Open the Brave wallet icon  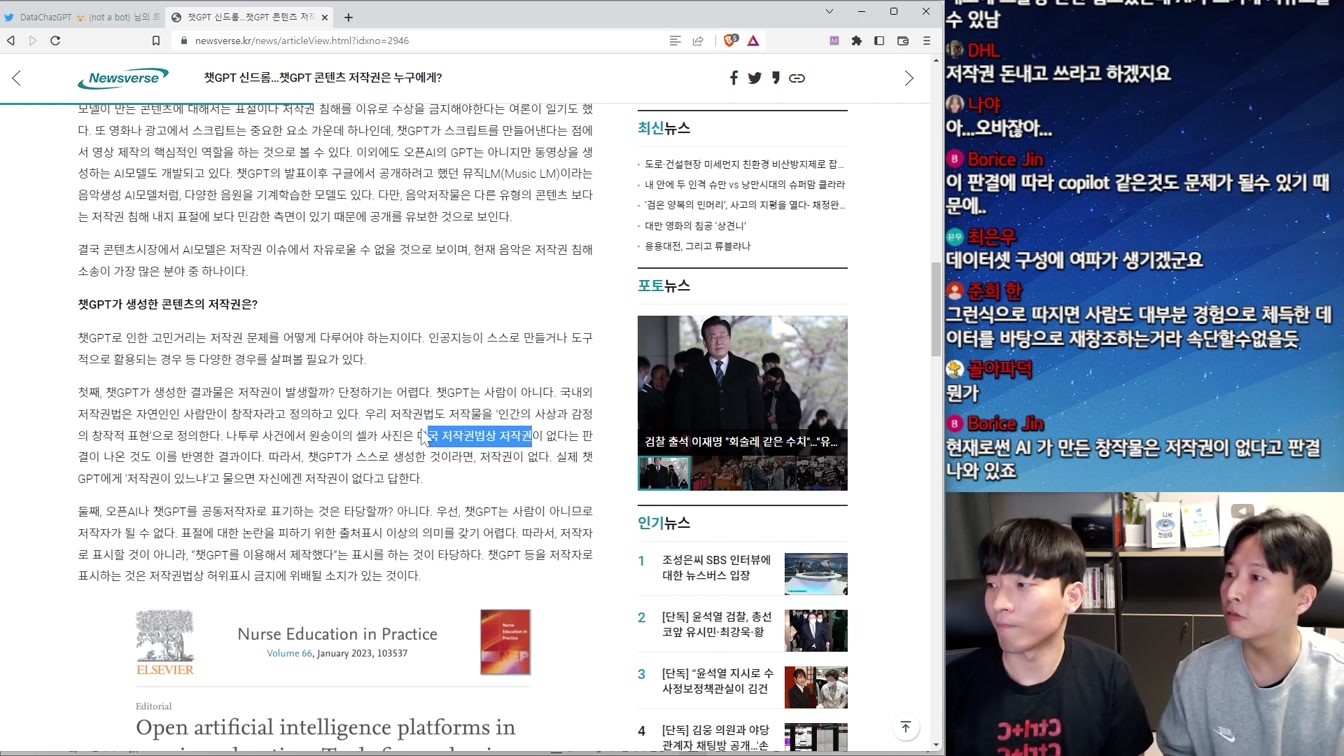coord(903,41)
